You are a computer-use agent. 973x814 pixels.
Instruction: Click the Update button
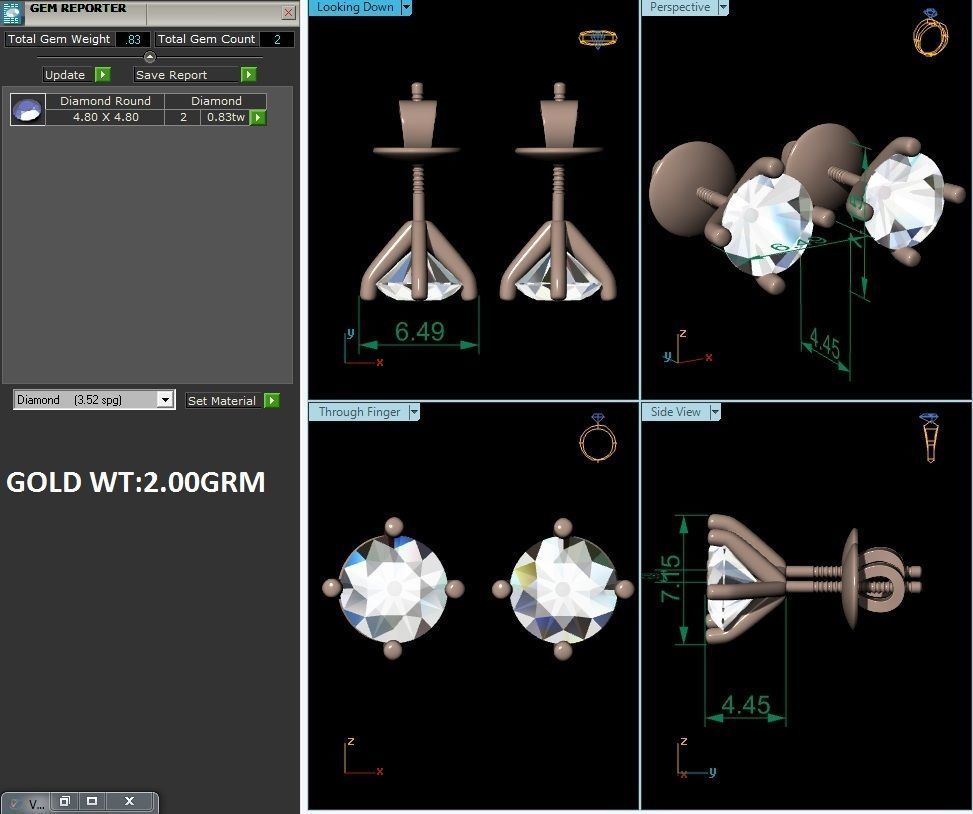click(67, 74)
